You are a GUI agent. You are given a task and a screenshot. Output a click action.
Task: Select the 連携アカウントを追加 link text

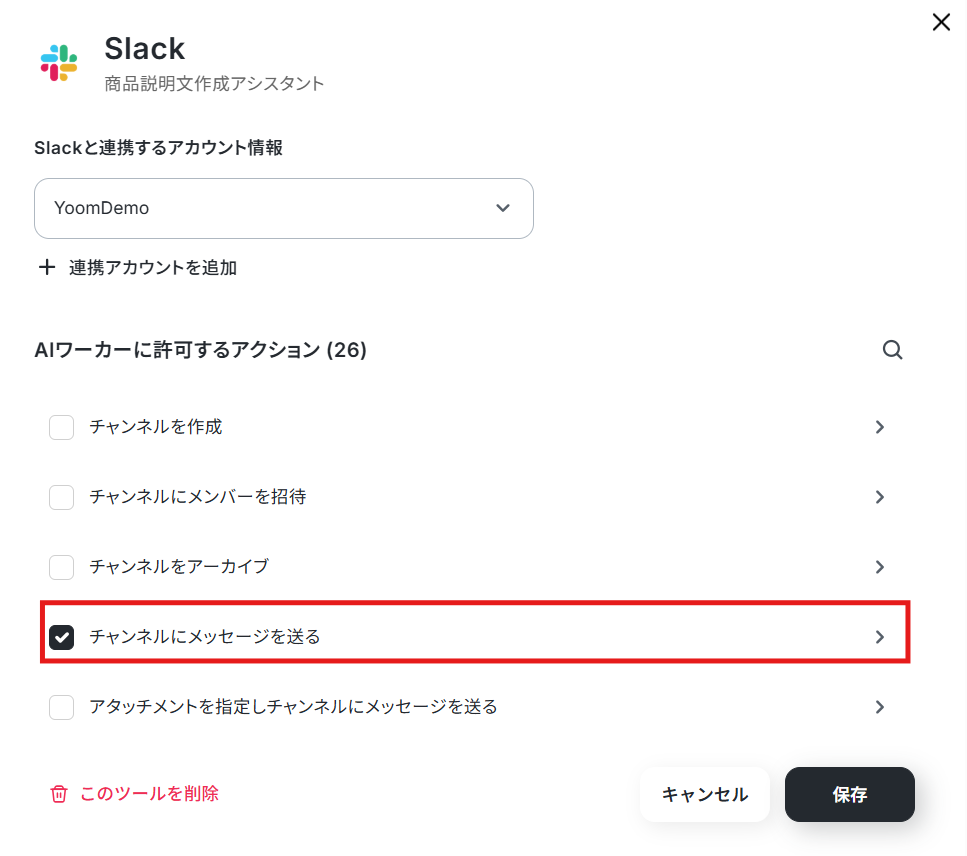coord(153,268)
